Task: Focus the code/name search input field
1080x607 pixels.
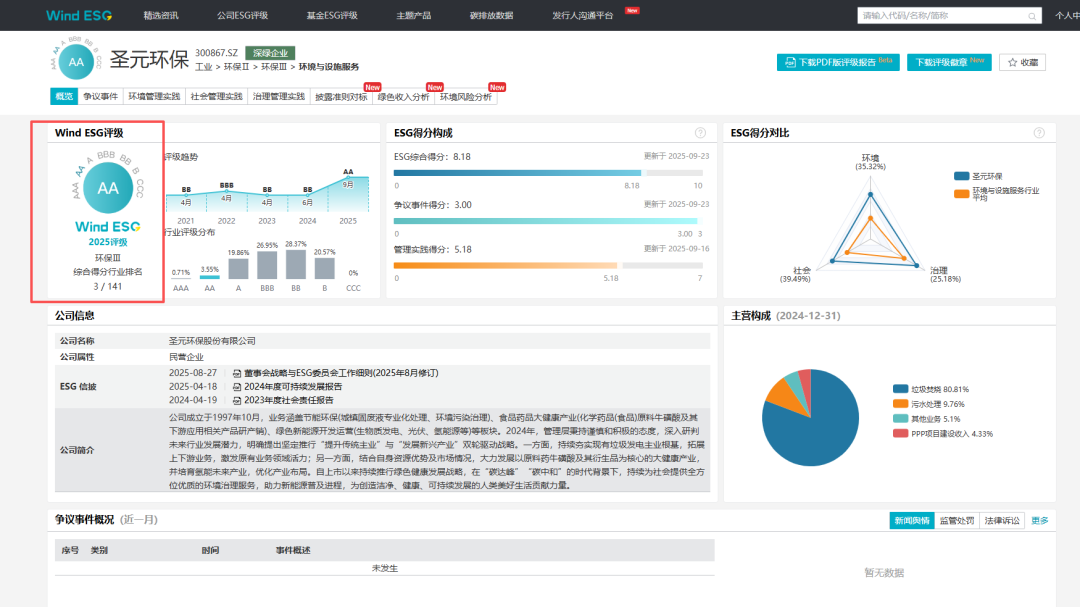Action: pos(940,15)
